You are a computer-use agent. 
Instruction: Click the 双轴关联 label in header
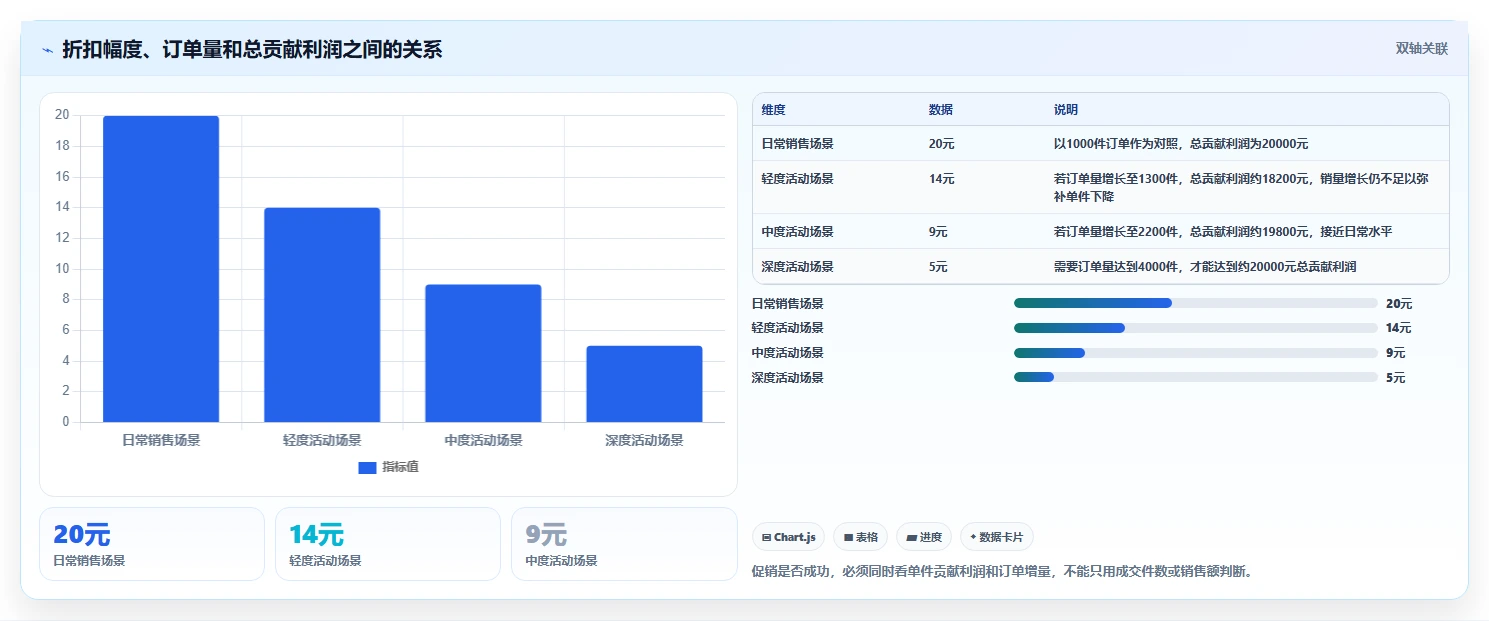(x=1422, y=49)
